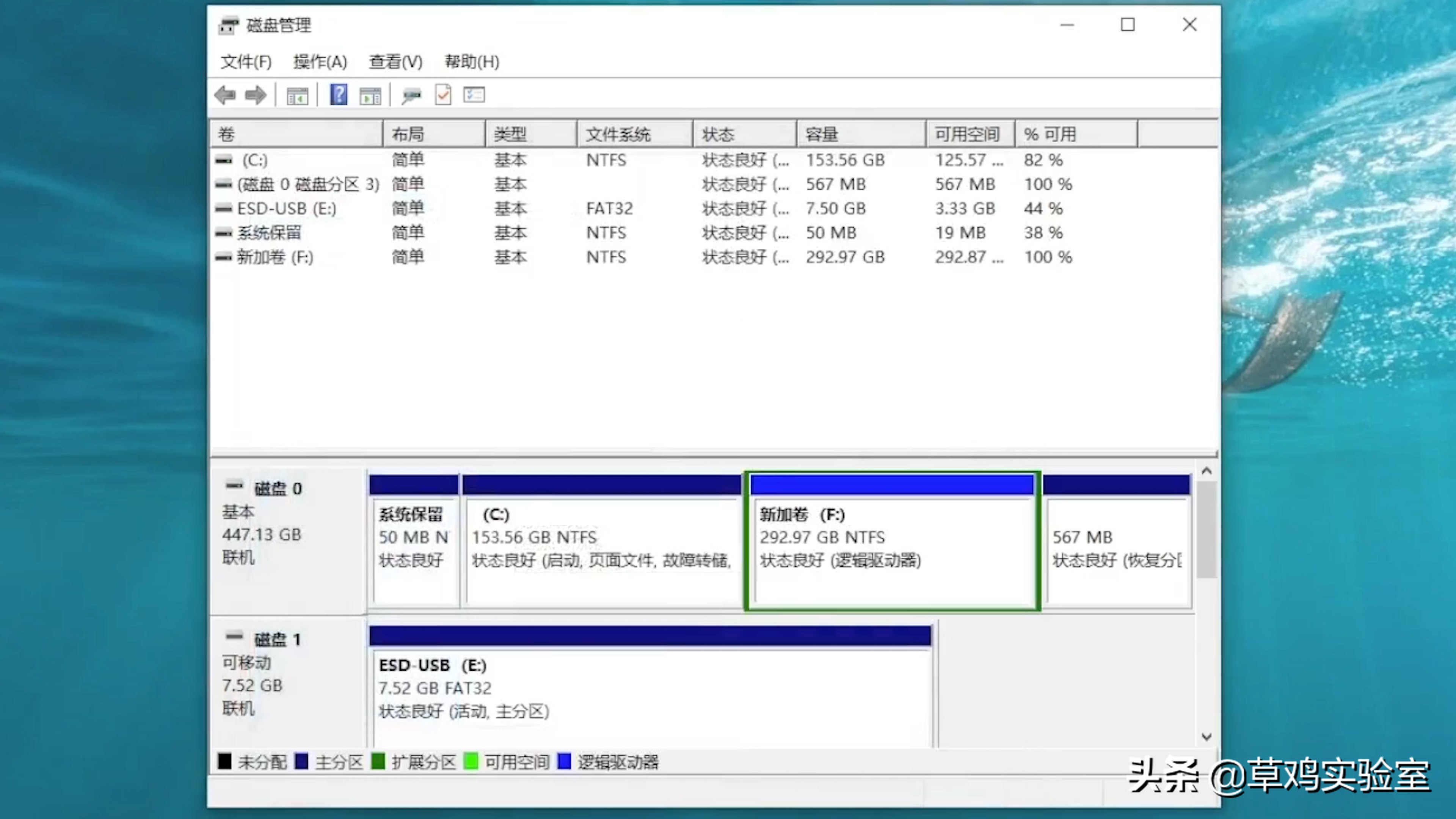1456x819 pixels.
Task: Select the 新加卷 (F:) partition block
Action: click(x=893, y=541)
